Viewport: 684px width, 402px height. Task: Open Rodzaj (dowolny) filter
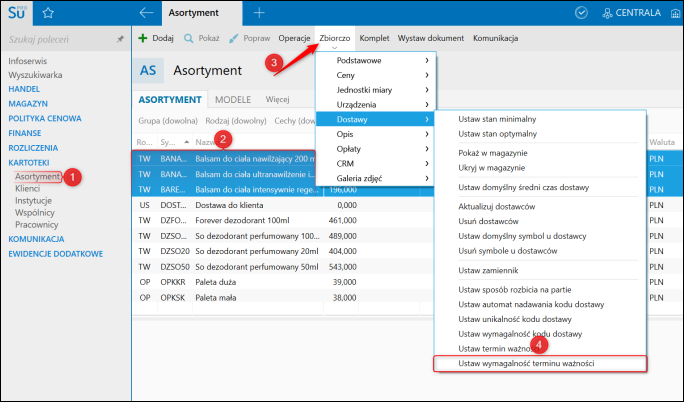click(x=236, y=121)
